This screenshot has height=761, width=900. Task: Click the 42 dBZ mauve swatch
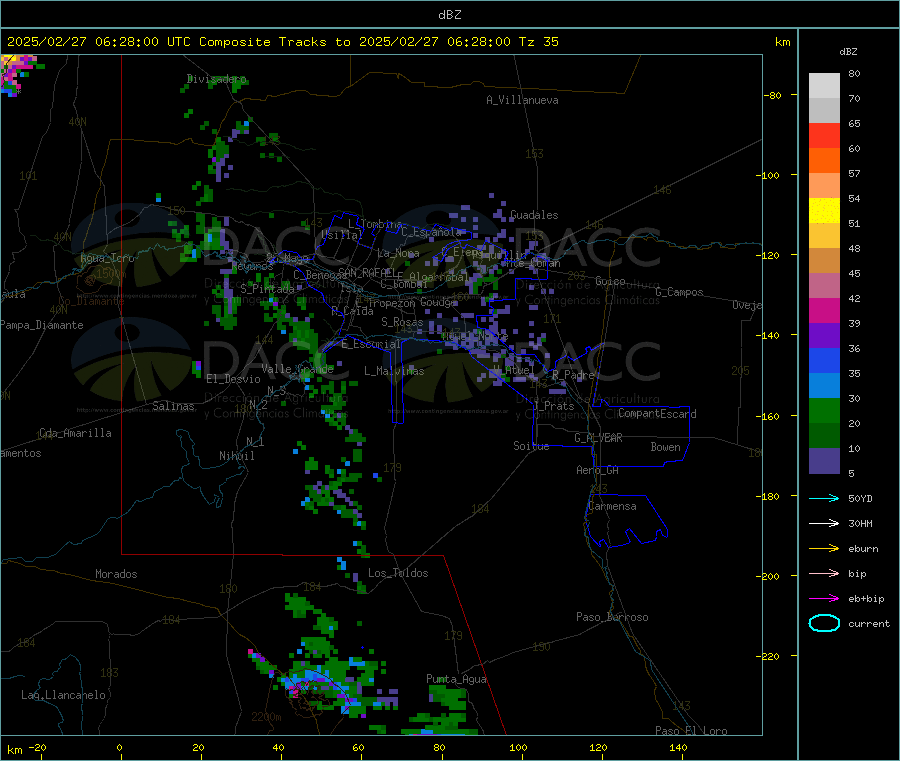point(824,285)
